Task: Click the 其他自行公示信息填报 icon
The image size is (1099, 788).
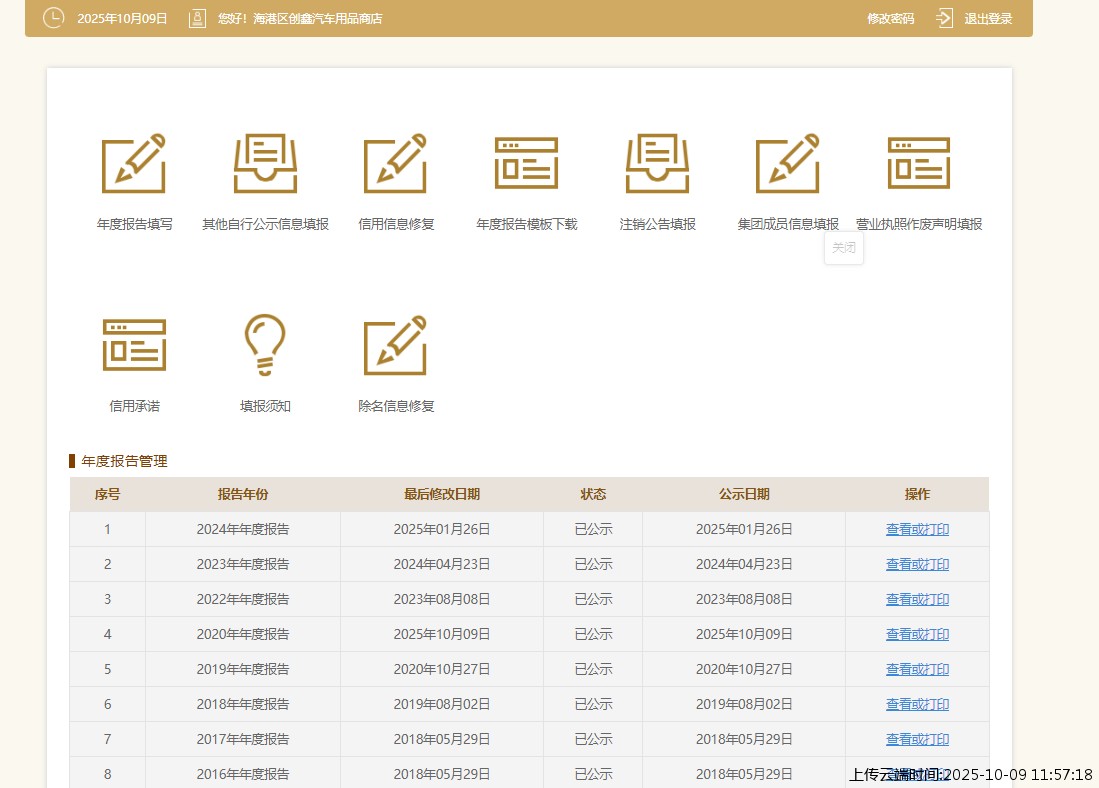Action: 265,163
